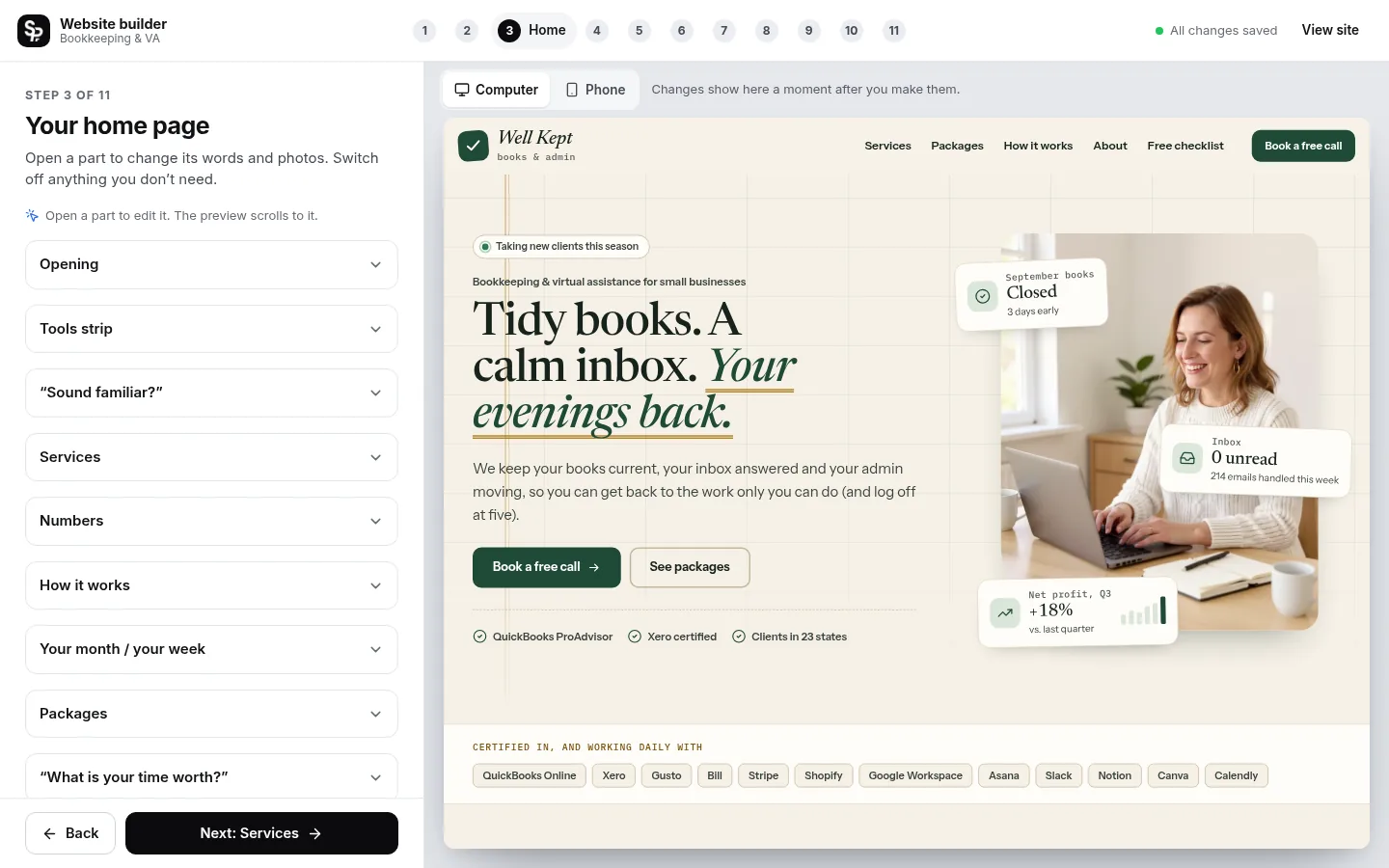Screen dimensions: 1389x868
Task: Click the "All changes saved" status text
Action: [1223, 31]
